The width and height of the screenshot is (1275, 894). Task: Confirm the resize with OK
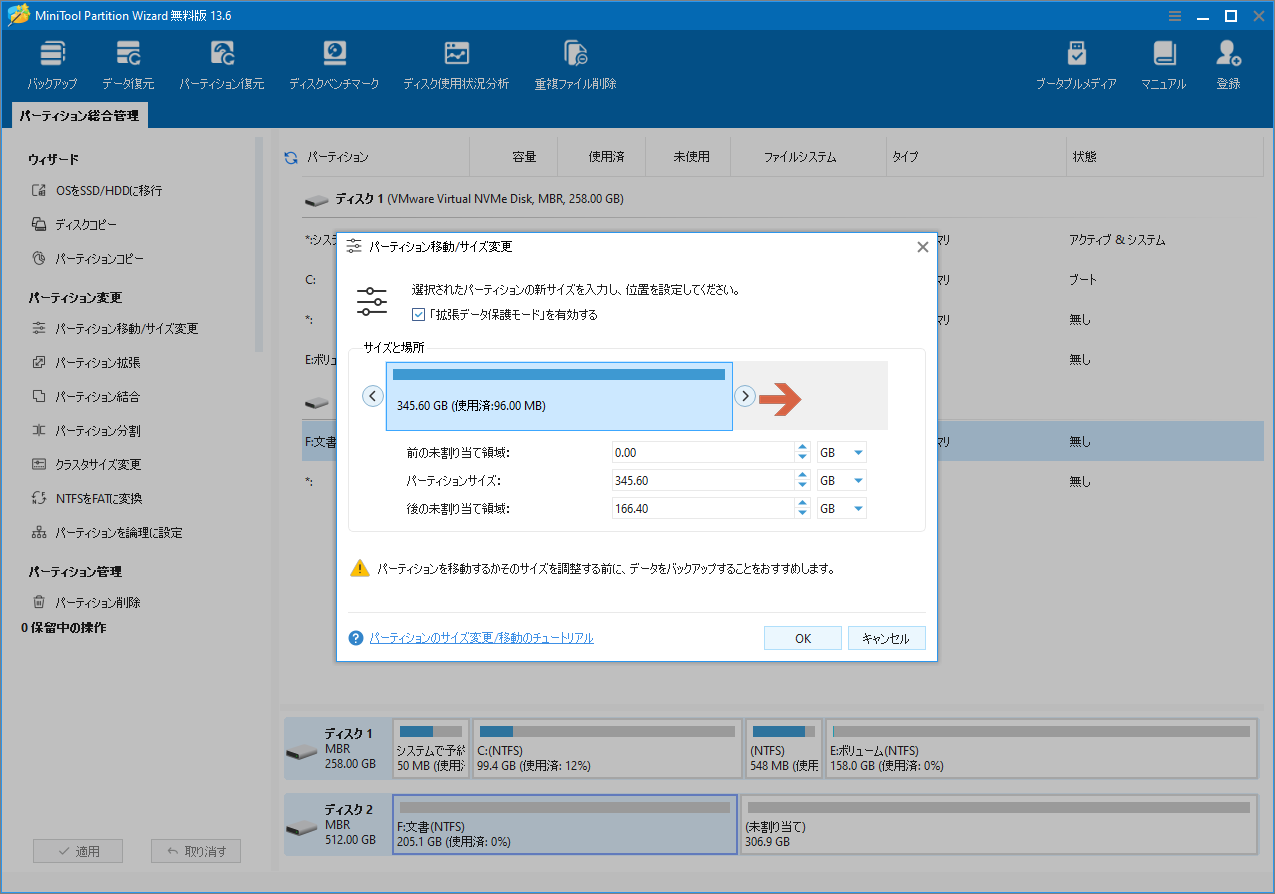[801, 637]
